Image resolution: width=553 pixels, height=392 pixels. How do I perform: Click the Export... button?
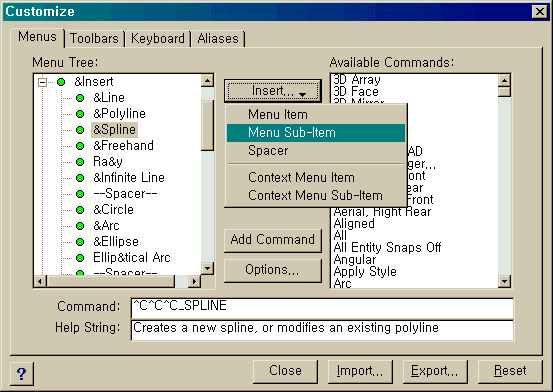click(x=435, y=371)
